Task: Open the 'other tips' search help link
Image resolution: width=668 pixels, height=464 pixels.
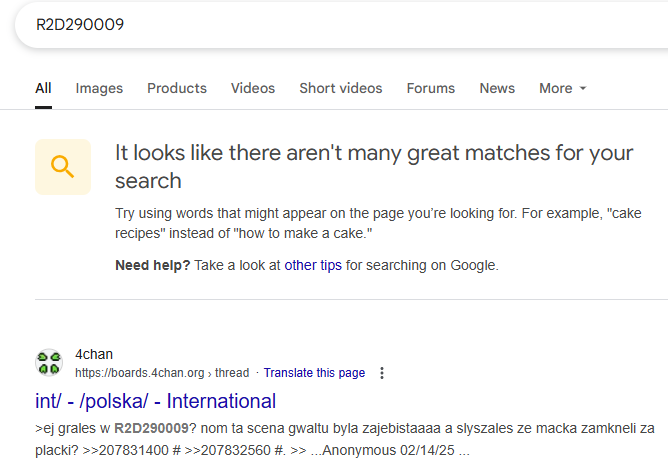Action: [313, 265]
